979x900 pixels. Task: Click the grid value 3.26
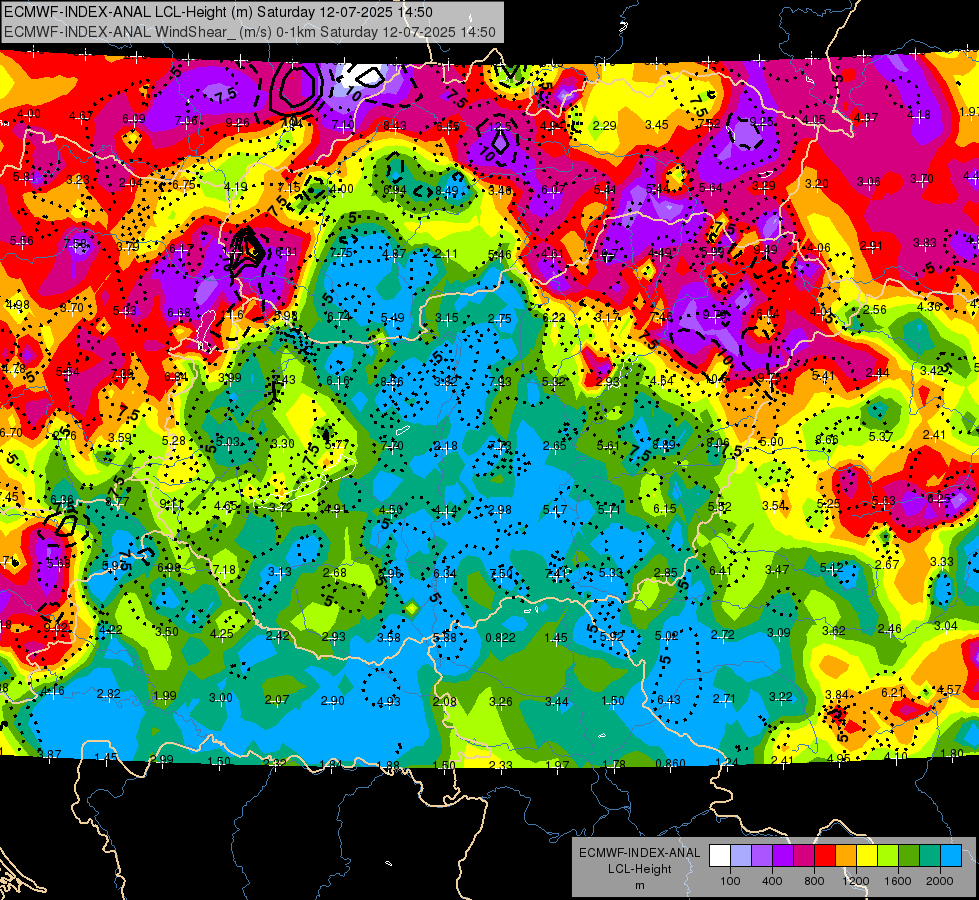(501, 702)
